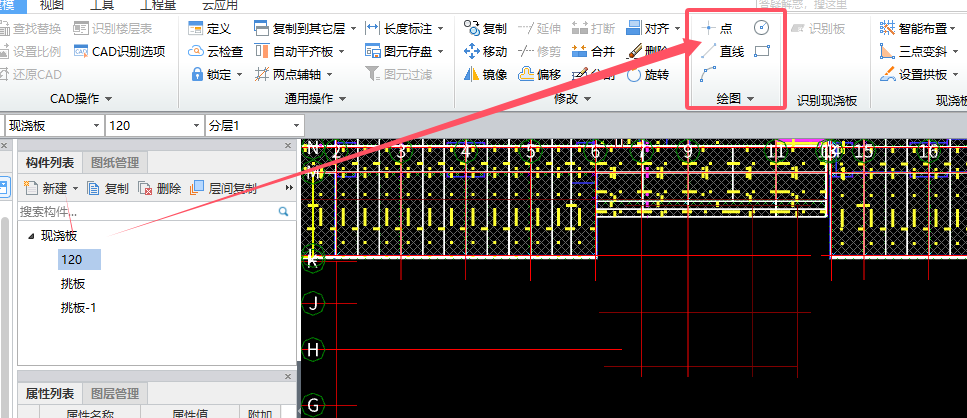Image resolution: width=967 pixels, height=418 pixels.
Task: Select the 修剪 trim tool
Action: coord(540,51)
